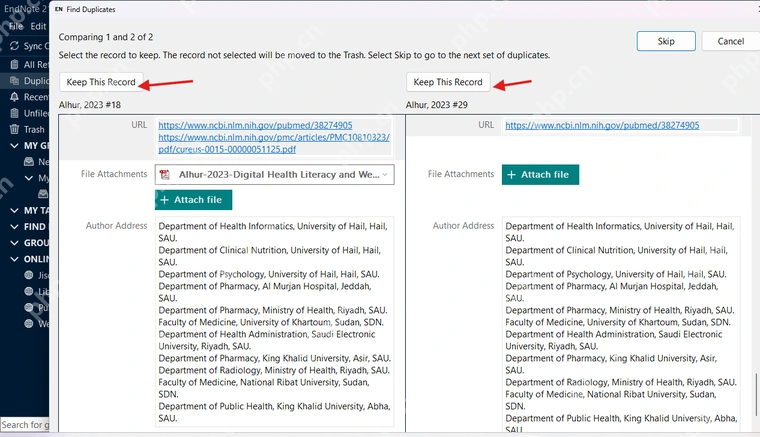Click Author Address field of record #18
This screenshot has height=437, width=760.
274,322
